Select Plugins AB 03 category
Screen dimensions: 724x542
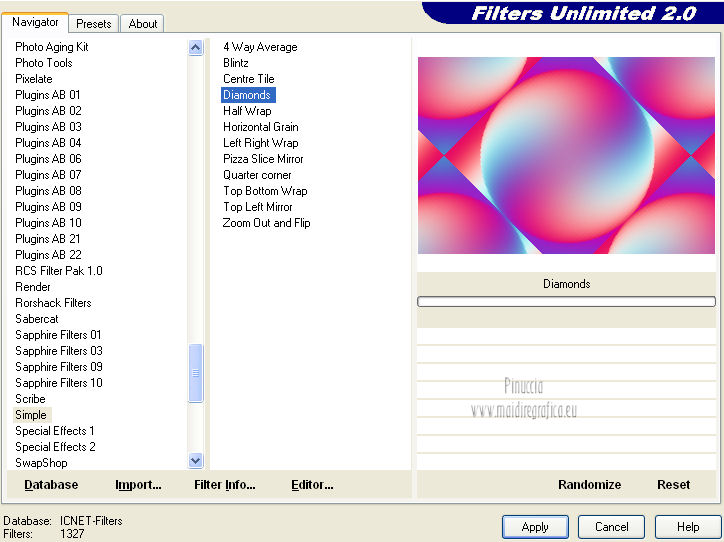coord(48,127)
